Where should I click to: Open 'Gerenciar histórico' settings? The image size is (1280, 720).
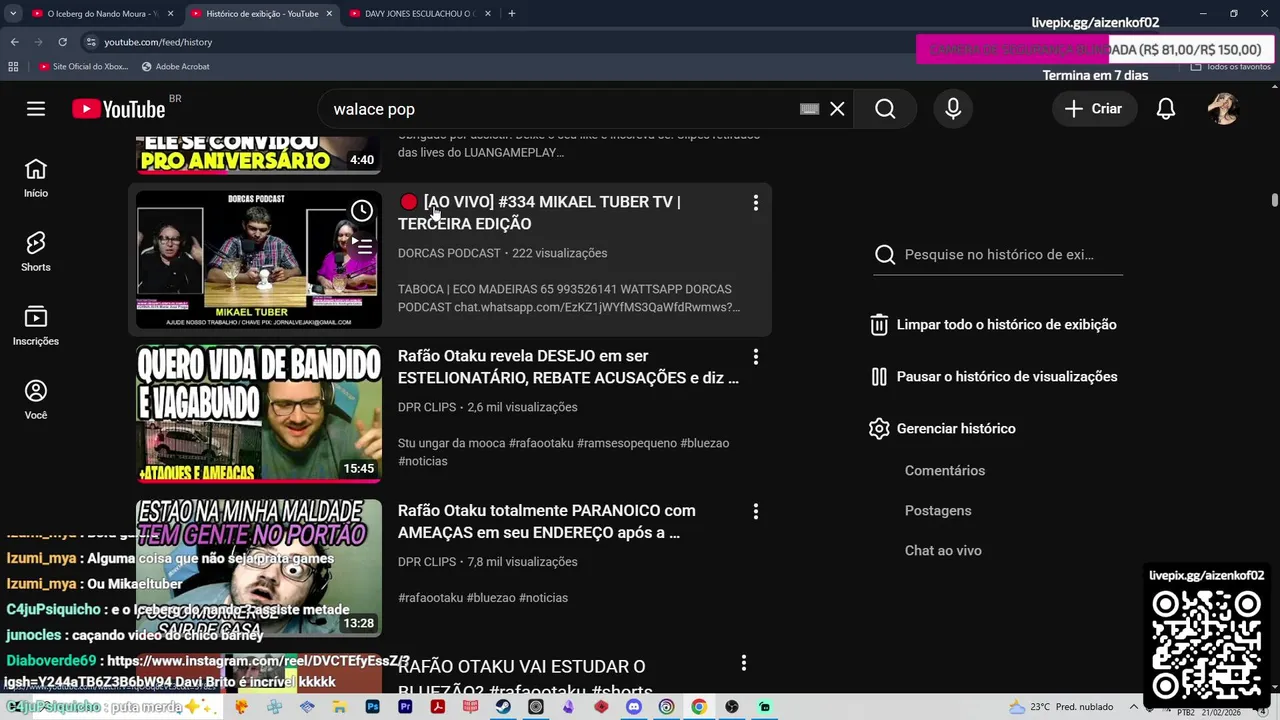tap(942, 429)
